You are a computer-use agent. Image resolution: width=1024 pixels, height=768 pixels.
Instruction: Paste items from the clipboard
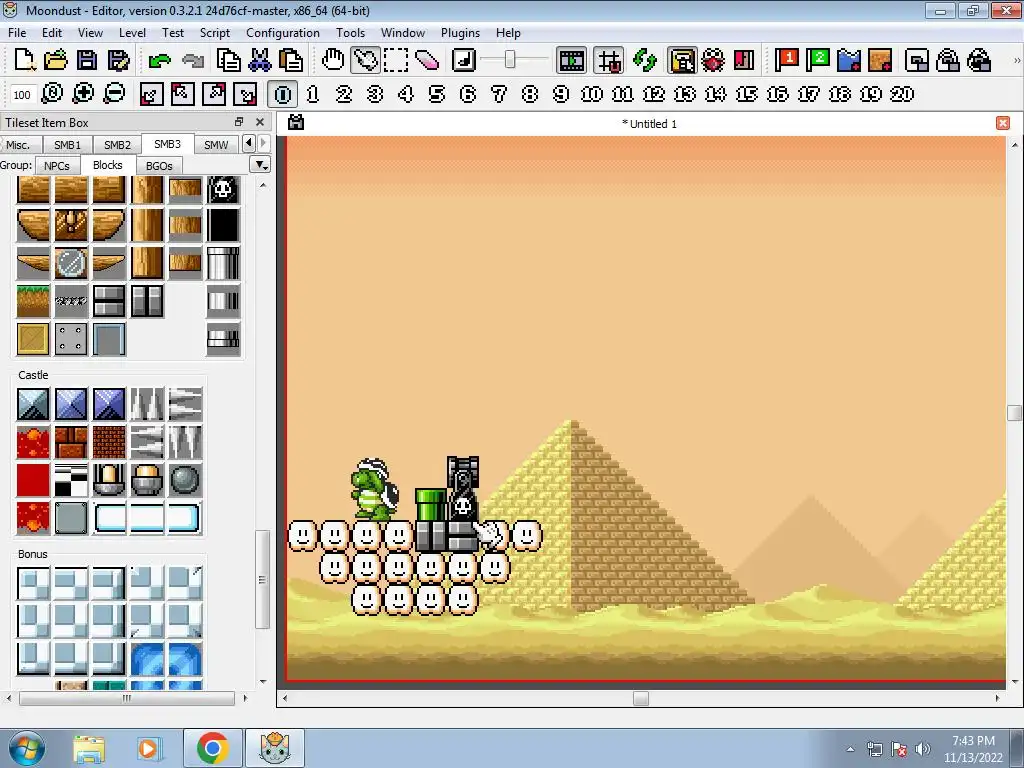click(291, 60)
